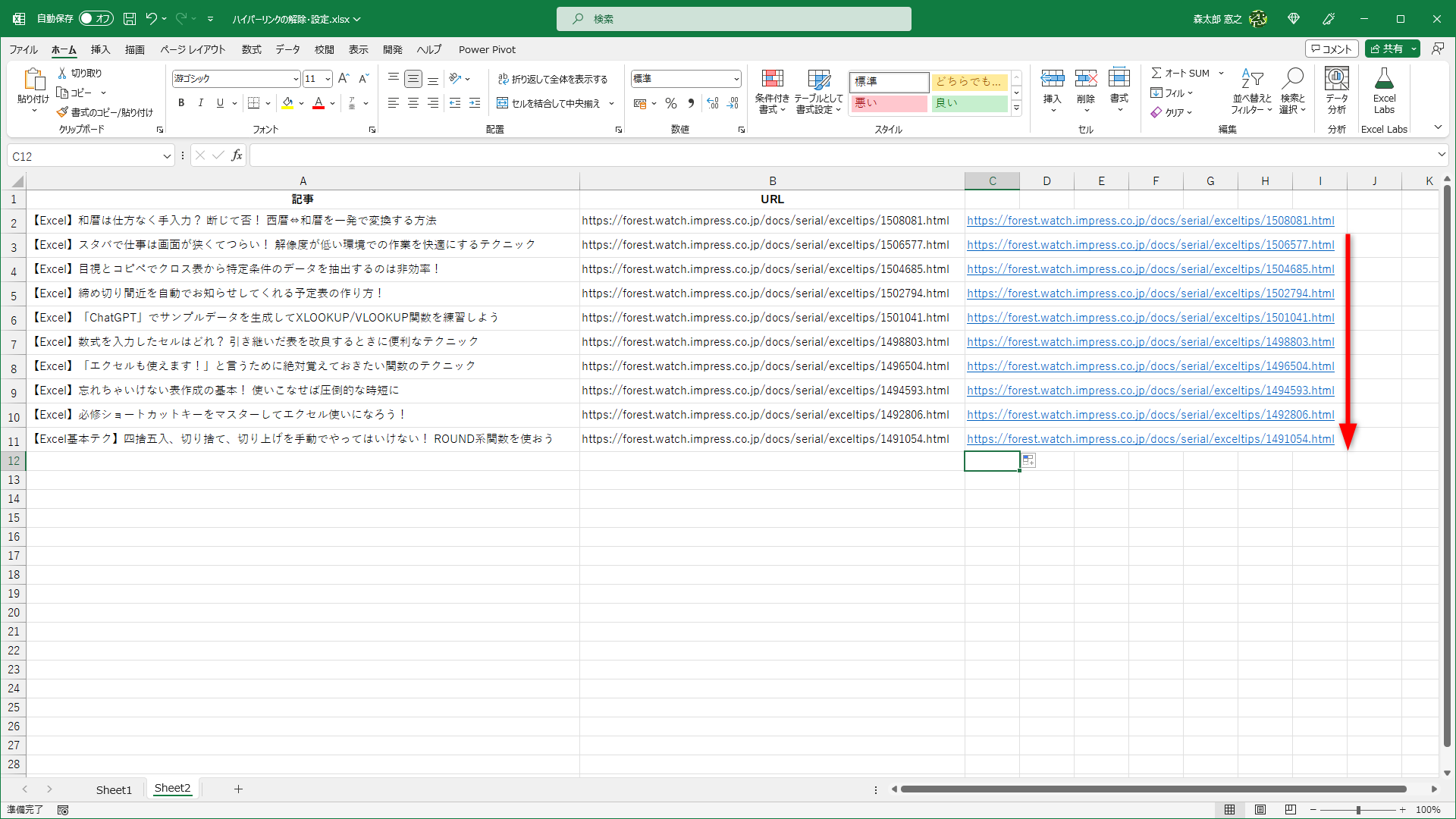This screenshot has width=1456, height=819.
Task: Open Excel Labs panel
Action: pos(1384,91)
